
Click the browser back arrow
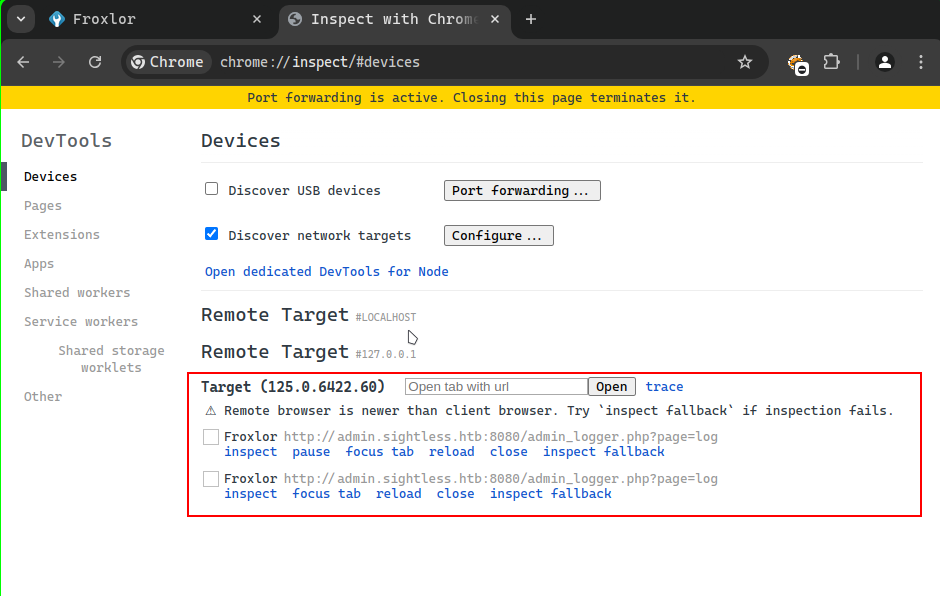pyautogui.click(x=23, y=62)
